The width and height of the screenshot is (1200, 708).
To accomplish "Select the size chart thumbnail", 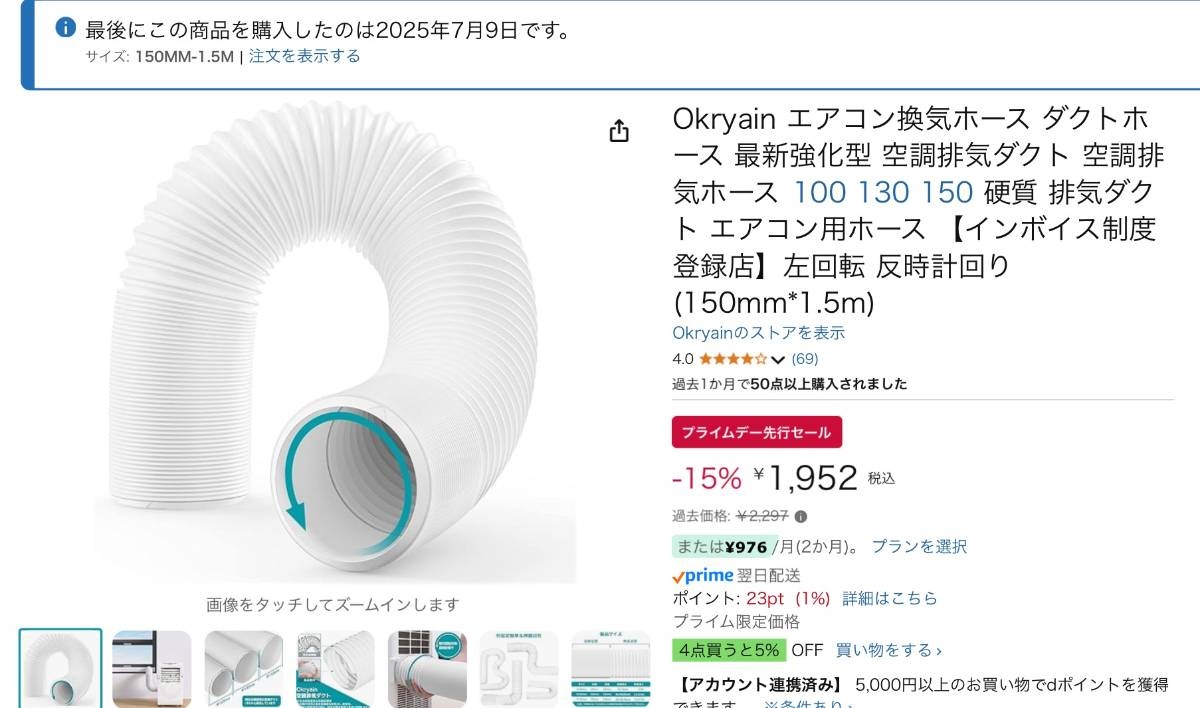I will click(x=611, y=668).
